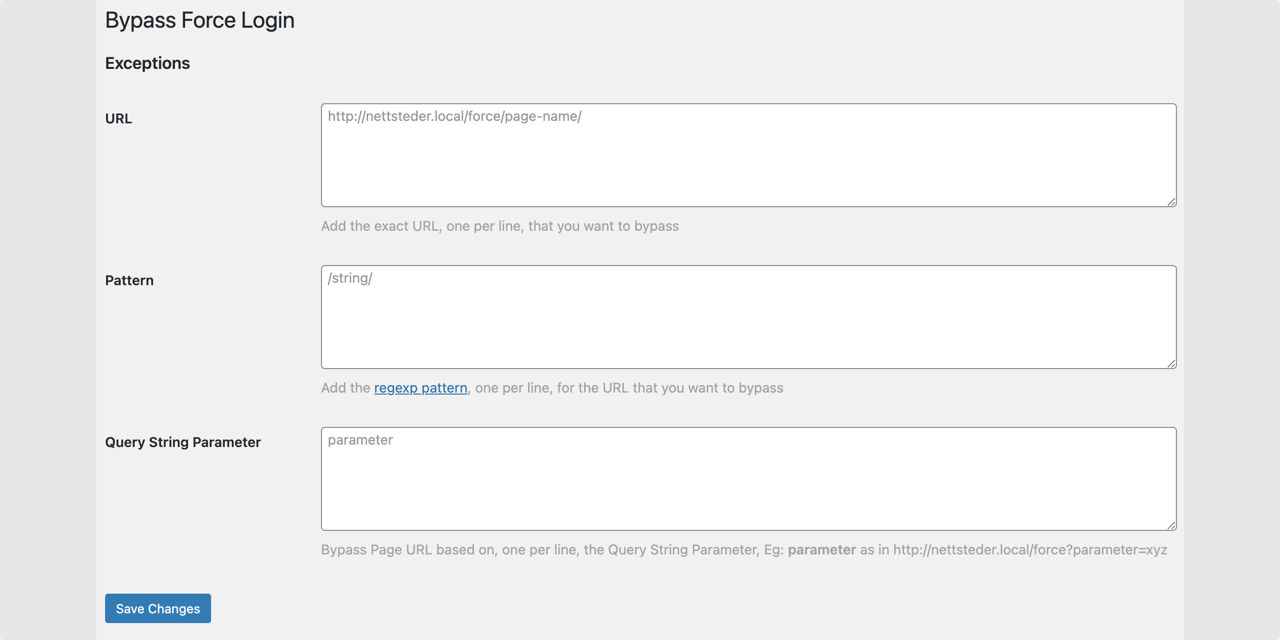This screenshot has width=1280, height=640.
Task: Click the regexp pattern helper description text
Action: click(x=550, y=387)
